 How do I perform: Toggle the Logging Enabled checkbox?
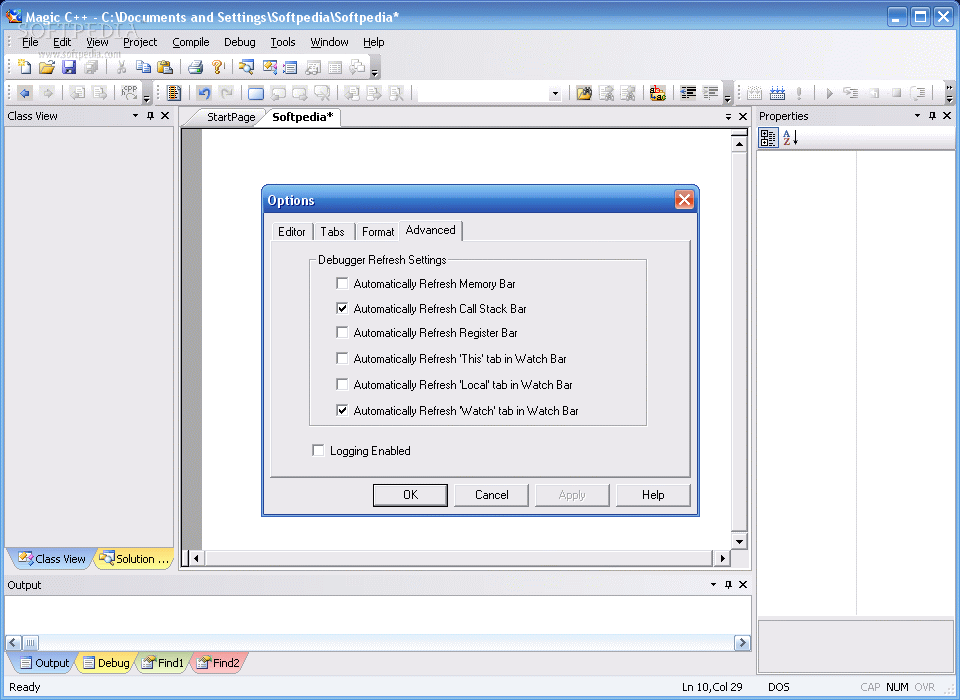[318, 450]
